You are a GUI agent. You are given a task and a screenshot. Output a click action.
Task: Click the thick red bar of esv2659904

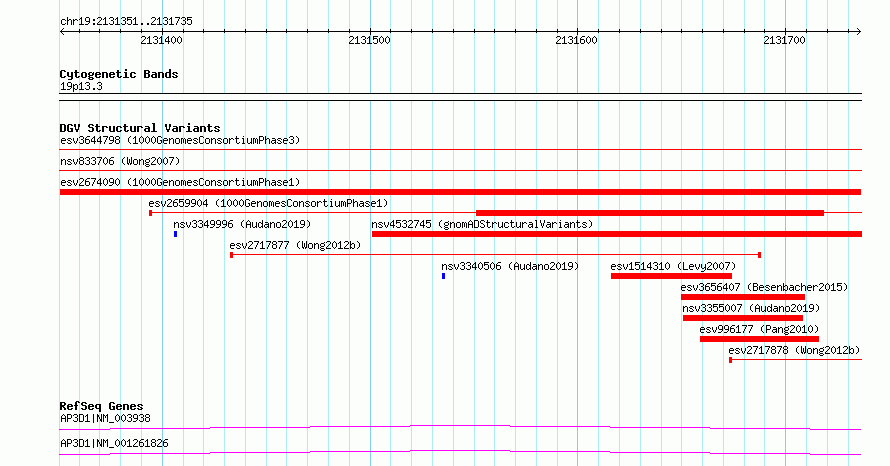[x=650, y=213]
